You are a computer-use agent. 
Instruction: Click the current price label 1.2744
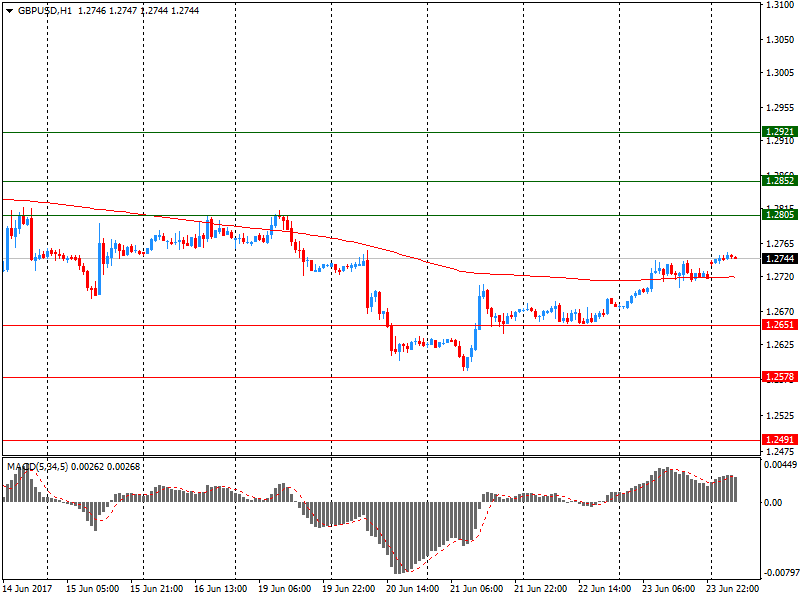pyautogui.click(x=780, y=259)
